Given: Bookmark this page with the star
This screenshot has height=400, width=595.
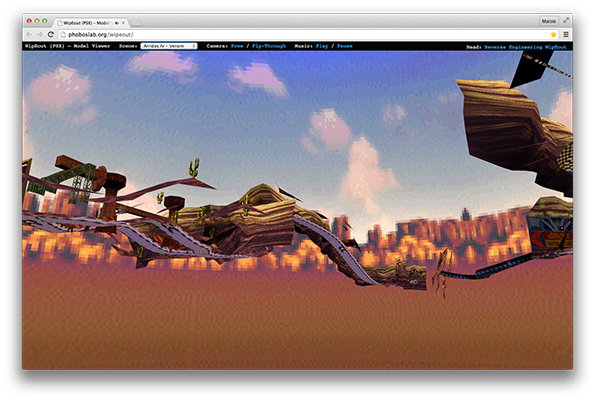Looking at the screenshot, I should coord(554,35).
